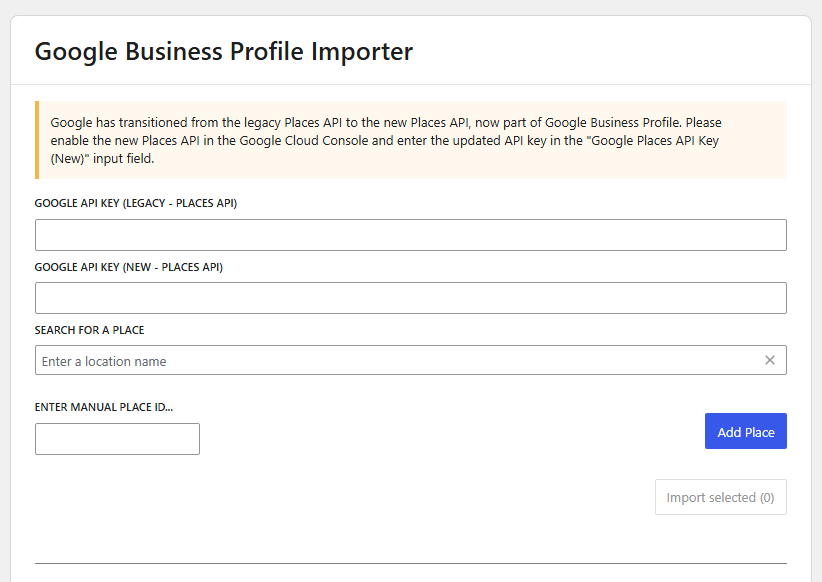The width and height of the screenshot is (822, 582).
Task: Click the horizontal divider below Import selected
Action: 410,563
